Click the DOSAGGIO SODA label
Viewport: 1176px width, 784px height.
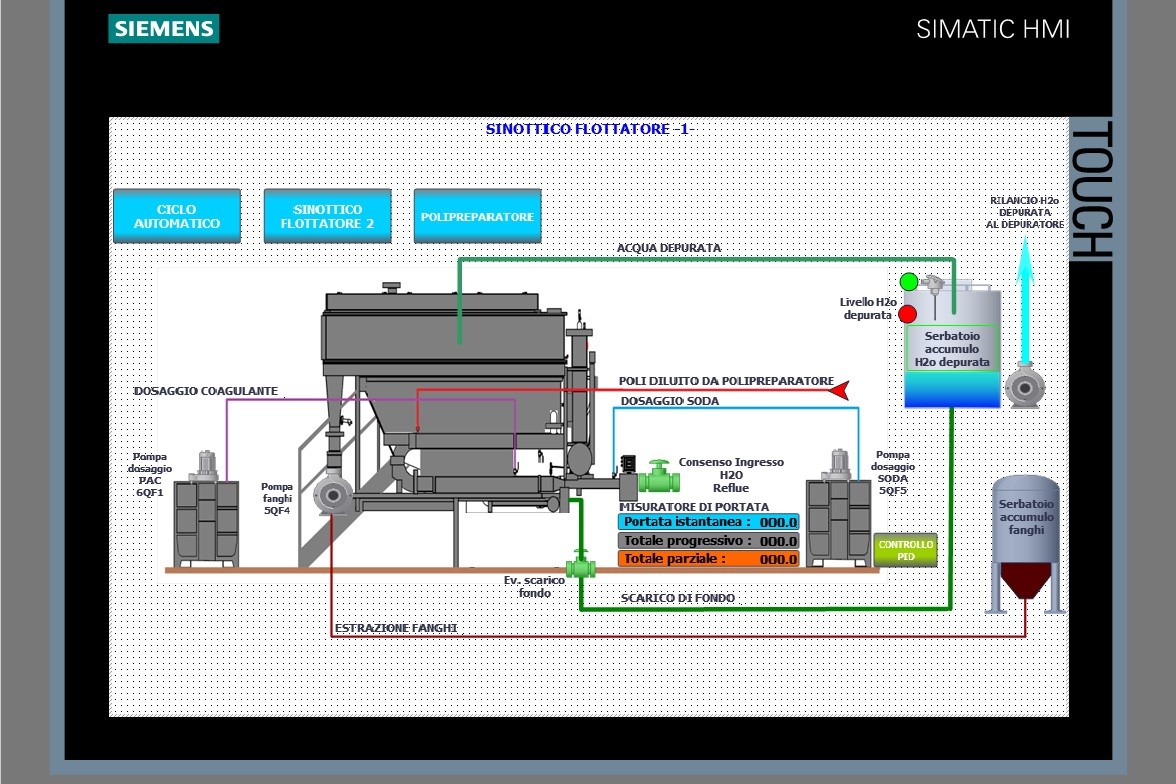tap(670, 401)
